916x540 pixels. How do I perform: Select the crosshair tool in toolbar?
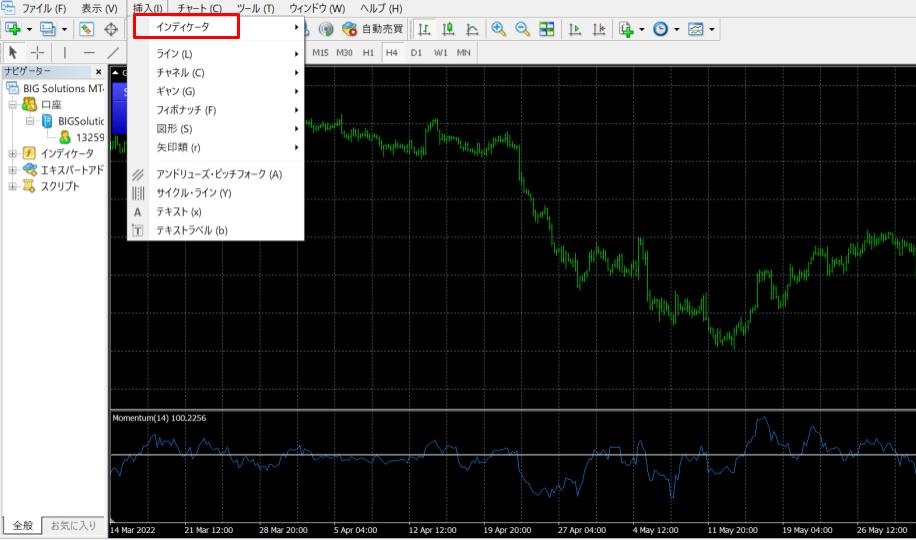click(37, 52)
